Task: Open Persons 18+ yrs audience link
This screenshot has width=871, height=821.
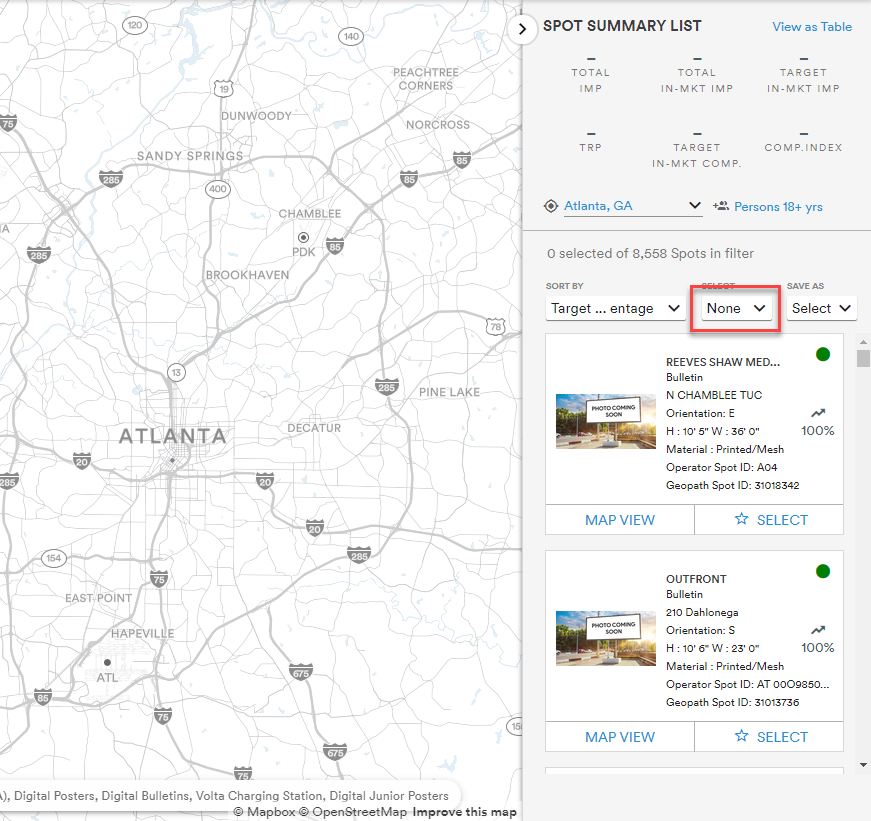Action: 778,207
